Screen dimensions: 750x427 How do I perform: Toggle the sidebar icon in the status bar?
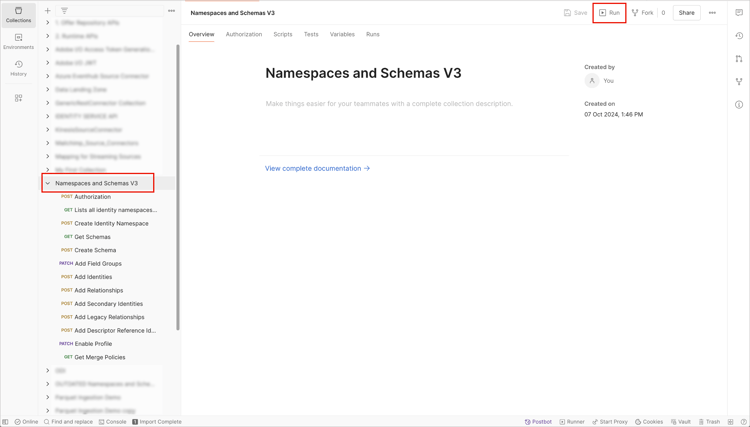5,422
